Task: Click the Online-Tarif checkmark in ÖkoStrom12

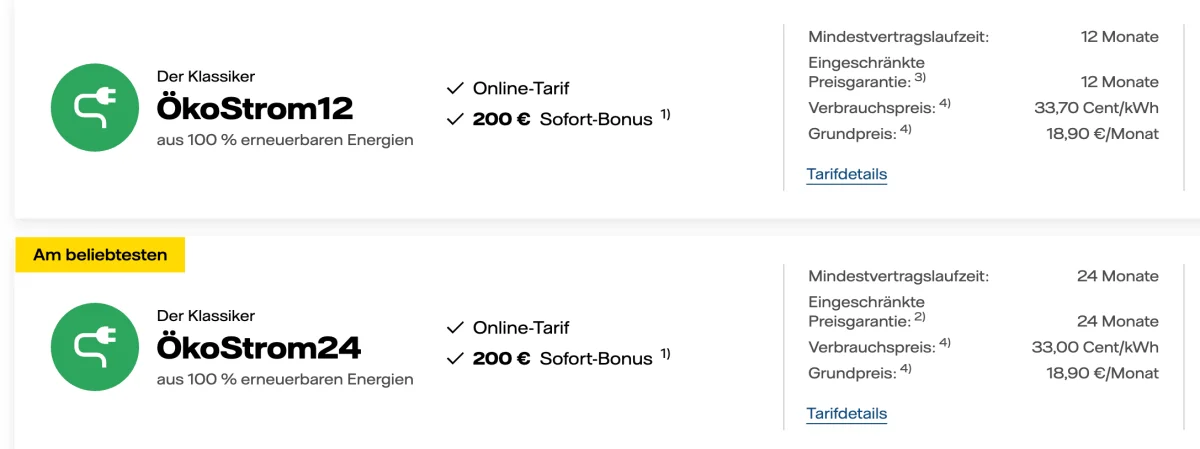Action: [x=456, y=89]
